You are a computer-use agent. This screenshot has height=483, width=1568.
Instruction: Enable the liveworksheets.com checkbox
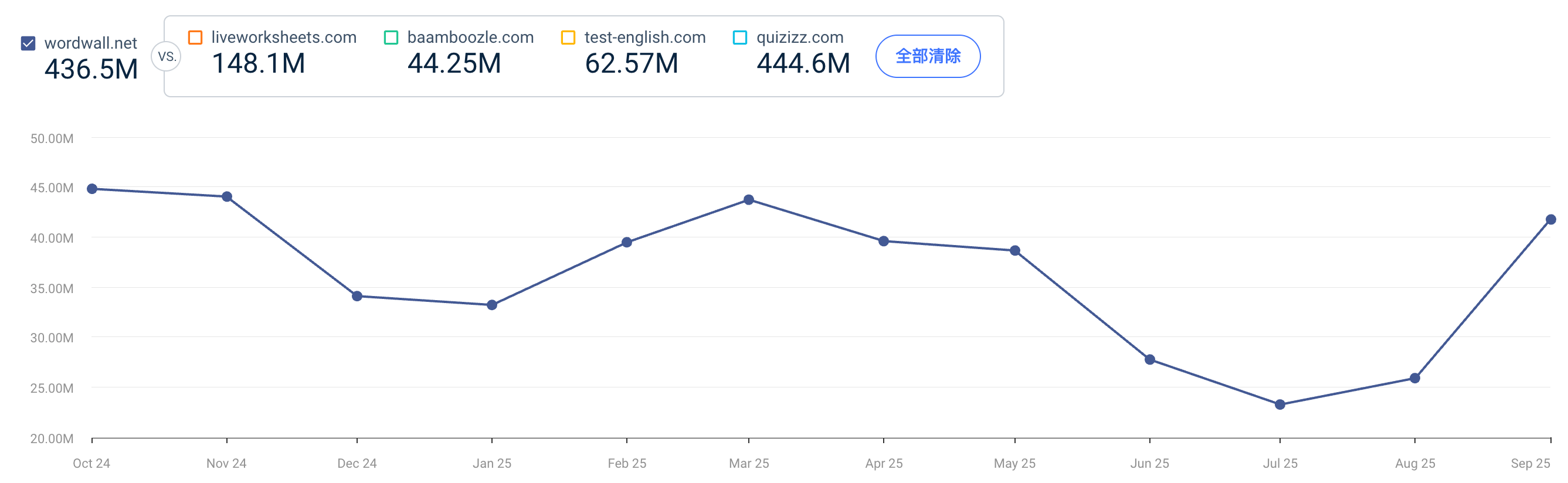(x=195, y=38)
